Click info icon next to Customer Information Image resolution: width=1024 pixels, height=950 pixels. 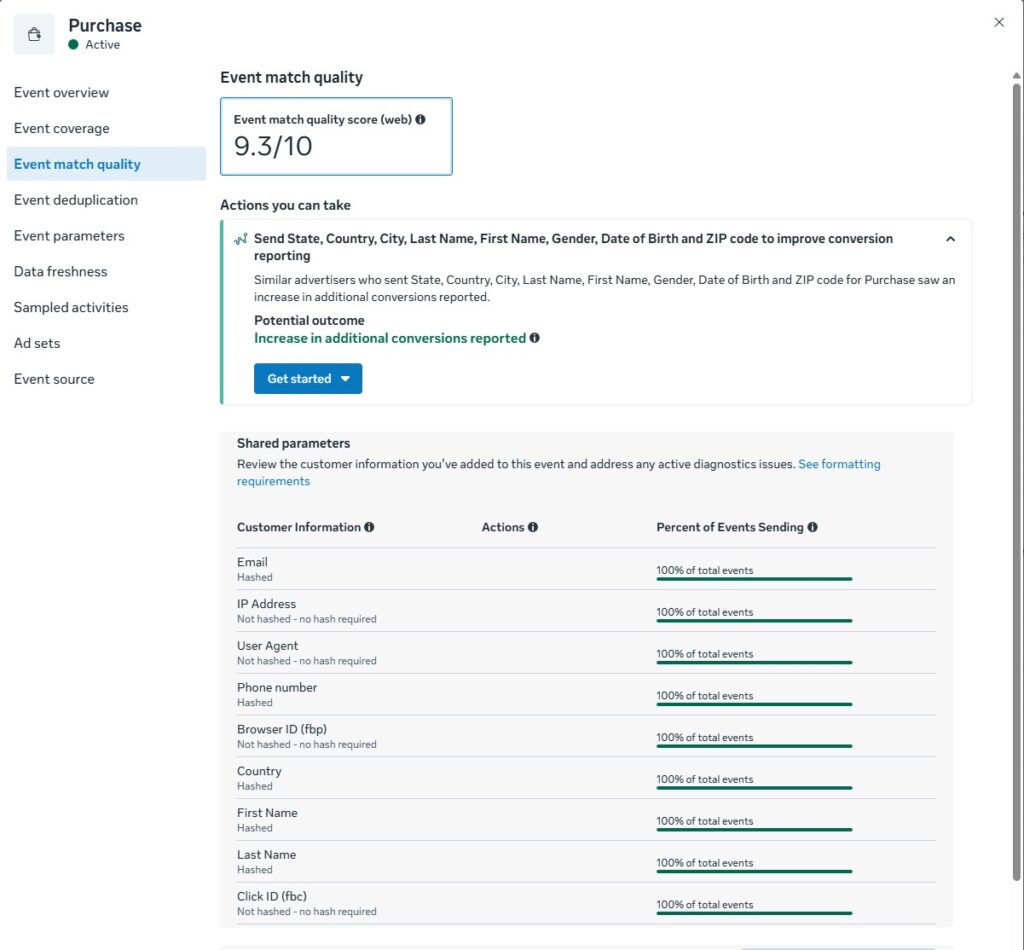pos(370,527)
